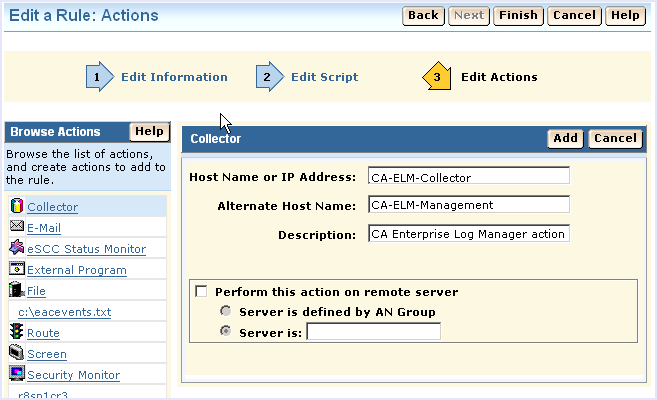Click the E-Mail envelope icon

coord(16,228)
